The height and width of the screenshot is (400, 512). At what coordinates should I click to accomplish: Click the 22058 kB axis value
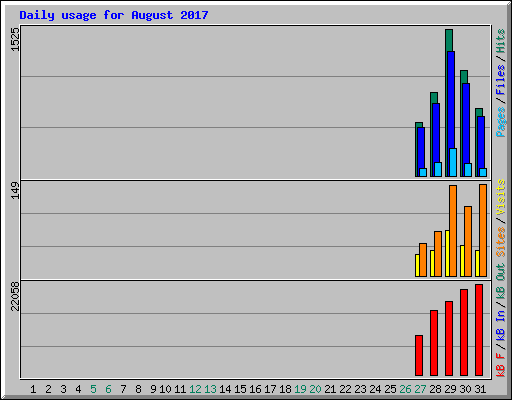(x=15, y=297)
